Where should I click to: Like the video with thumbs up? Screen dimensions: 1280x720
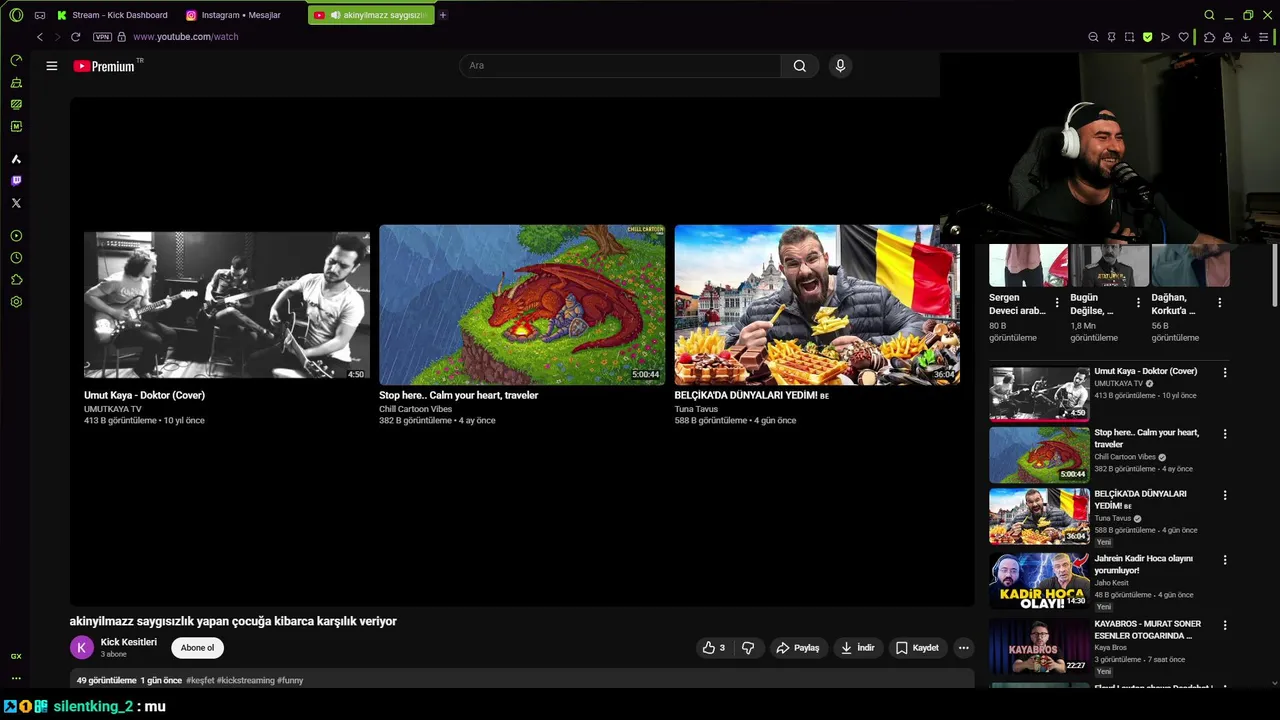pyautogui.click(x=714, y=648)
